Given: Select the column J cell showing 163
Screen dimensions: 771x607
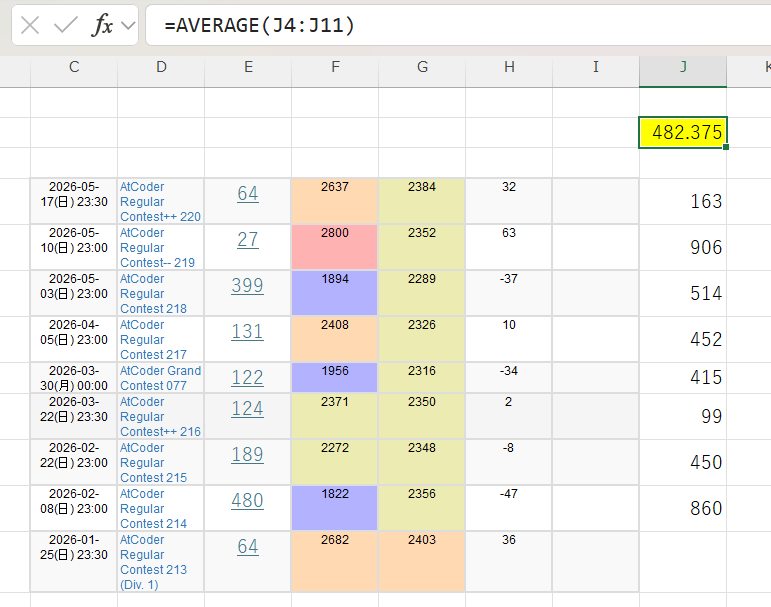Looking at the screenshot, I should pyautogui.click(x=683, y=201).
